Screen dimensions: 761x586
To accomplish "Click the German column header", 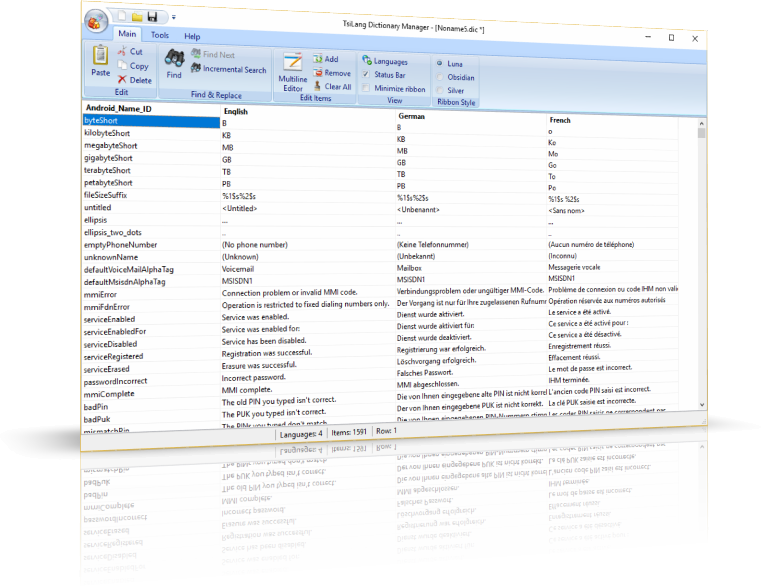I will coord(471,117).
